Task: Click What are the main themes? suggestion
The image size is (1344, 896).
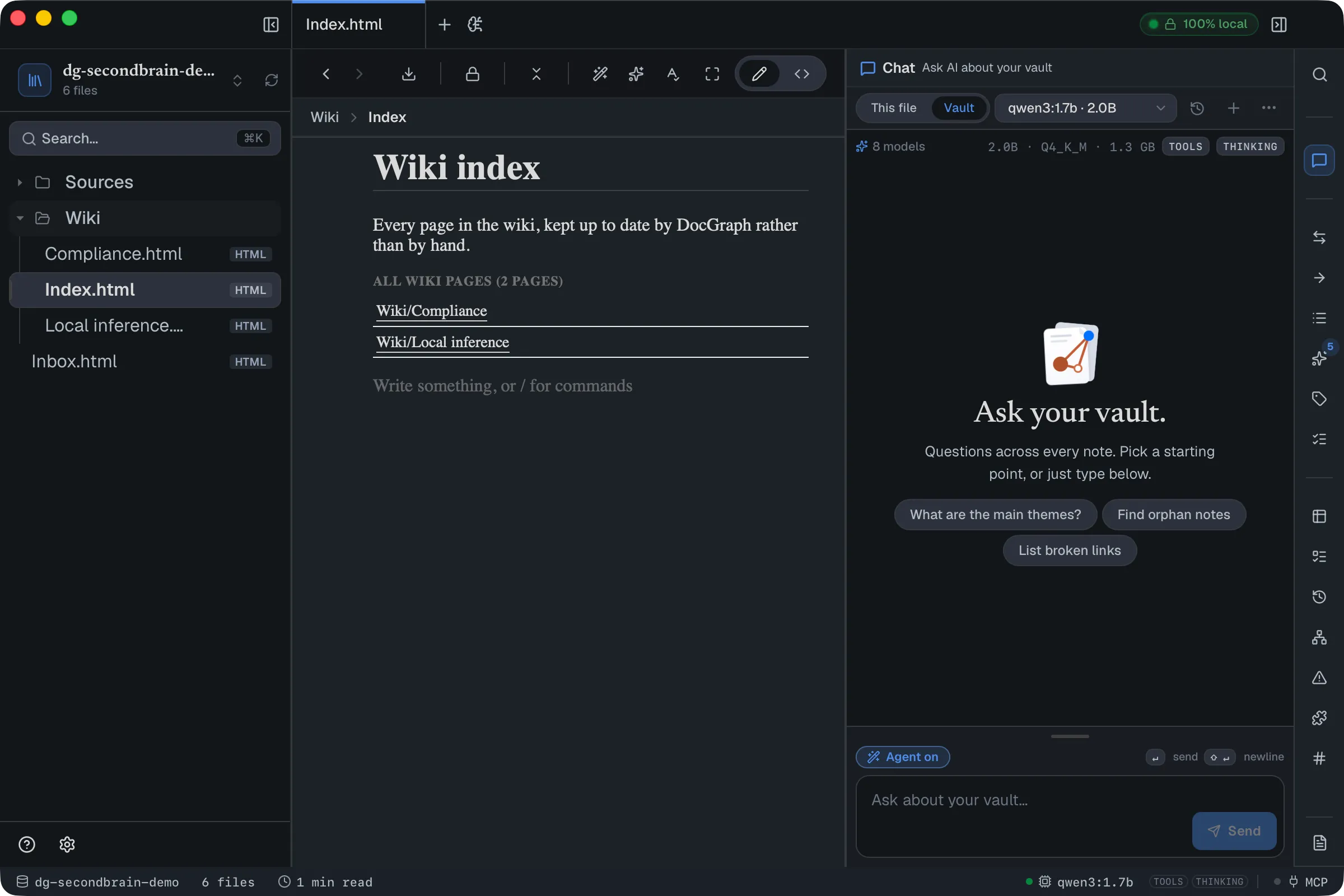Action: click(x=995, y=514)
